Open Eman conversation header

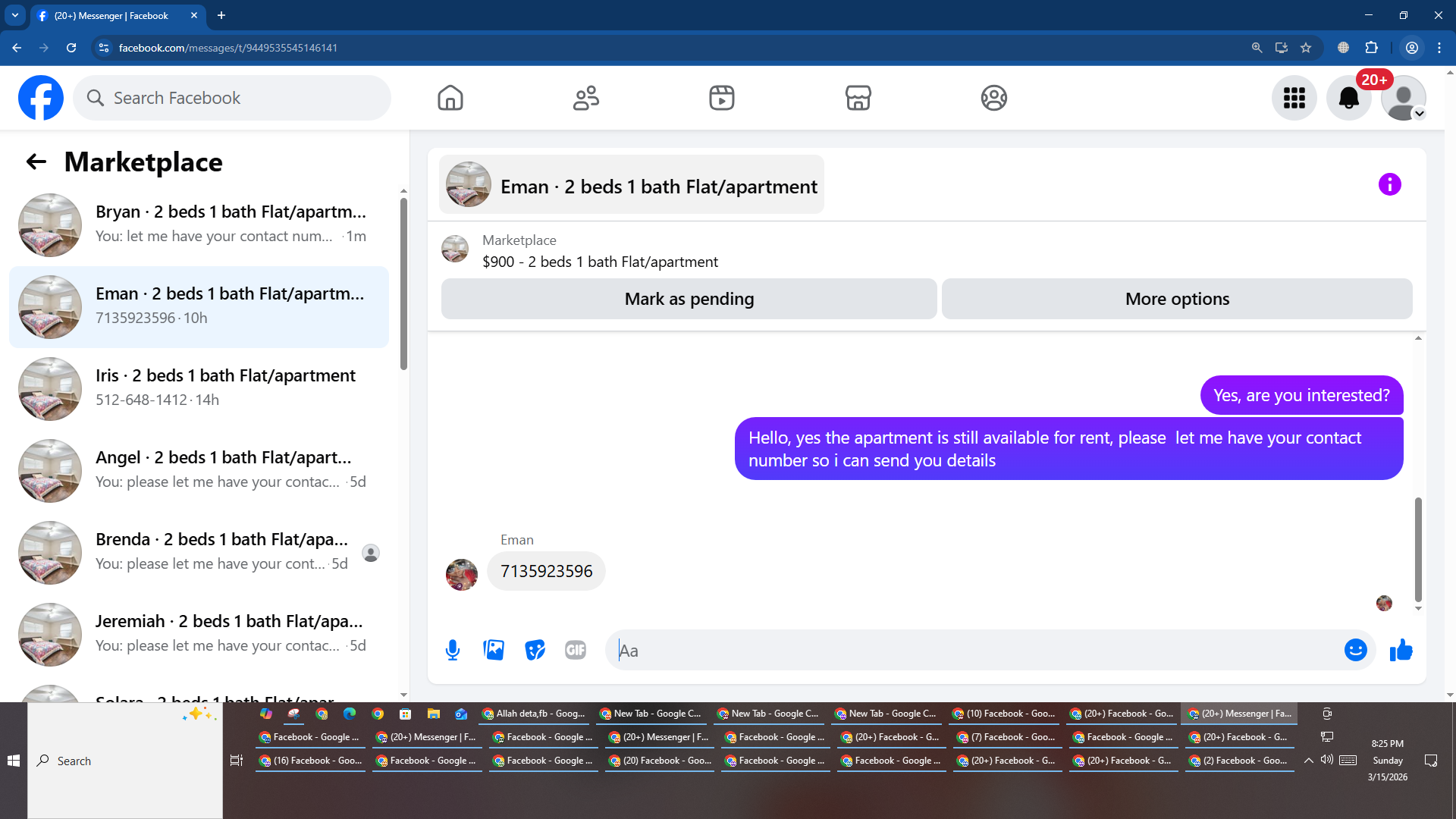coord(632,185)
